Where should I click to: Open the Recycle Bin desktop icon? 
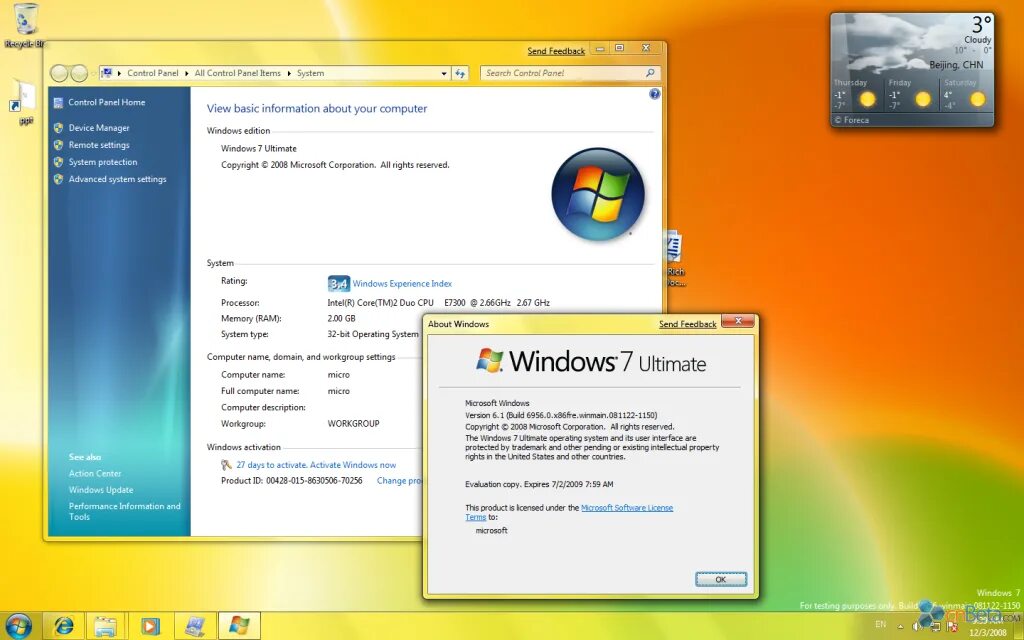25,26
